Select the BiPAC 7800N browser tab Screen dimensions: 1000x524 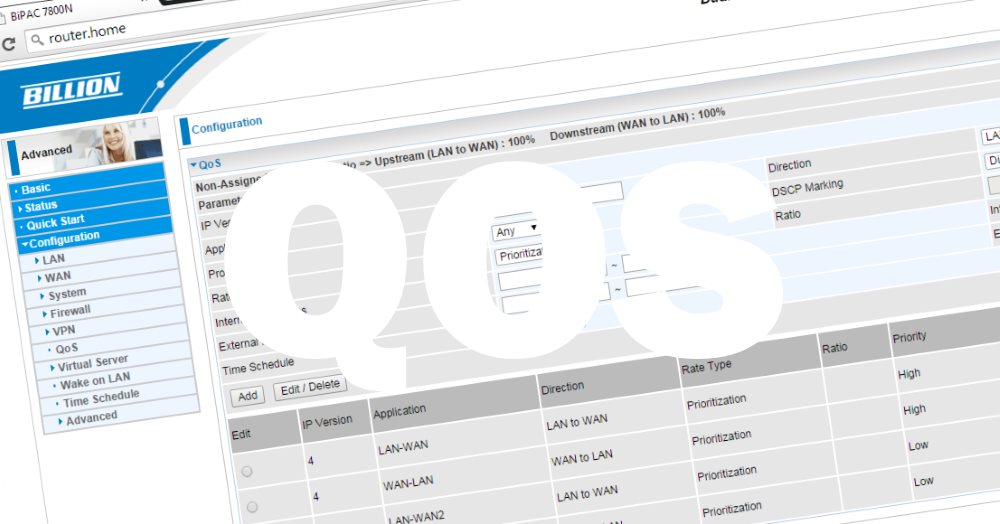click(40, 12)
